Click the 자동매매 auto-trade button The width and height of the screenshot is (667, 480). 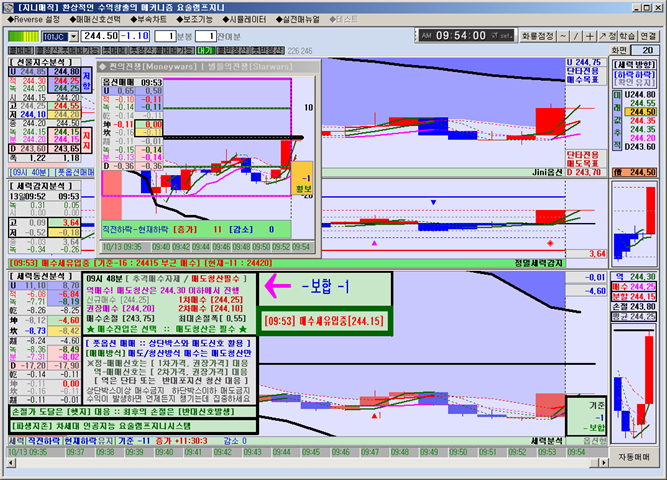[634, 457]
